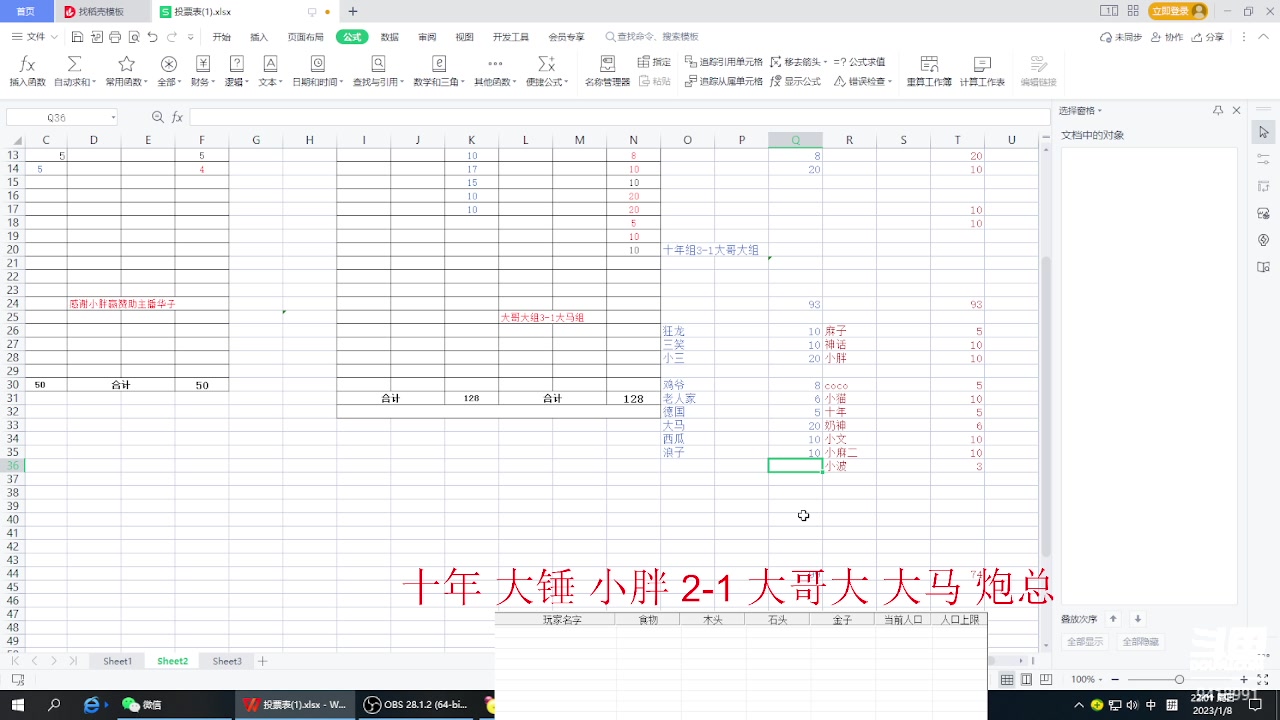Image resolution: width=1280 pixels, height=720 pixels.
Task: Open the zoom percentage dropdown
Action: (x=1088, y=679)
